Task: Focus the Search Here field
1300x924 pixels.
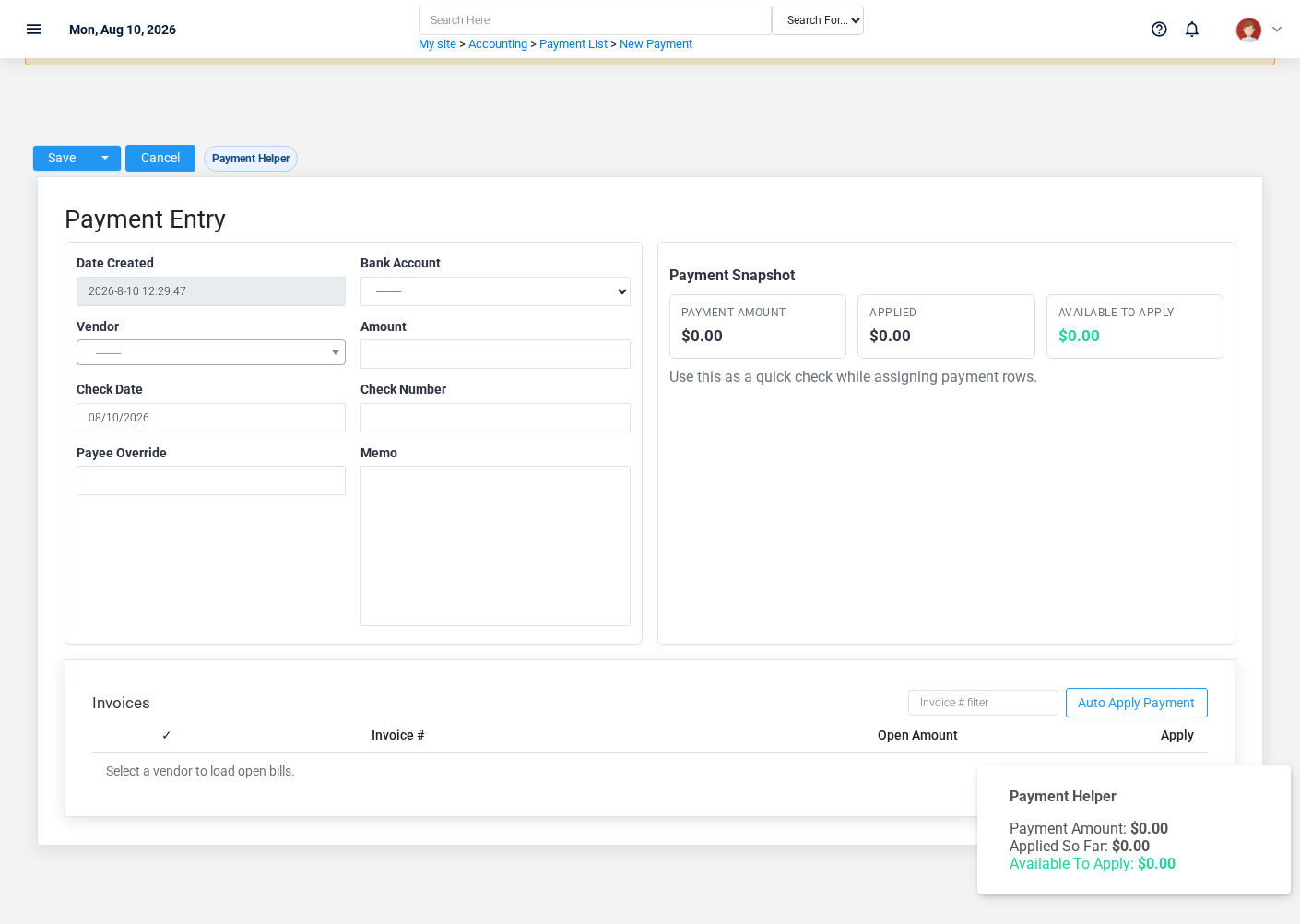Action: 595,20
